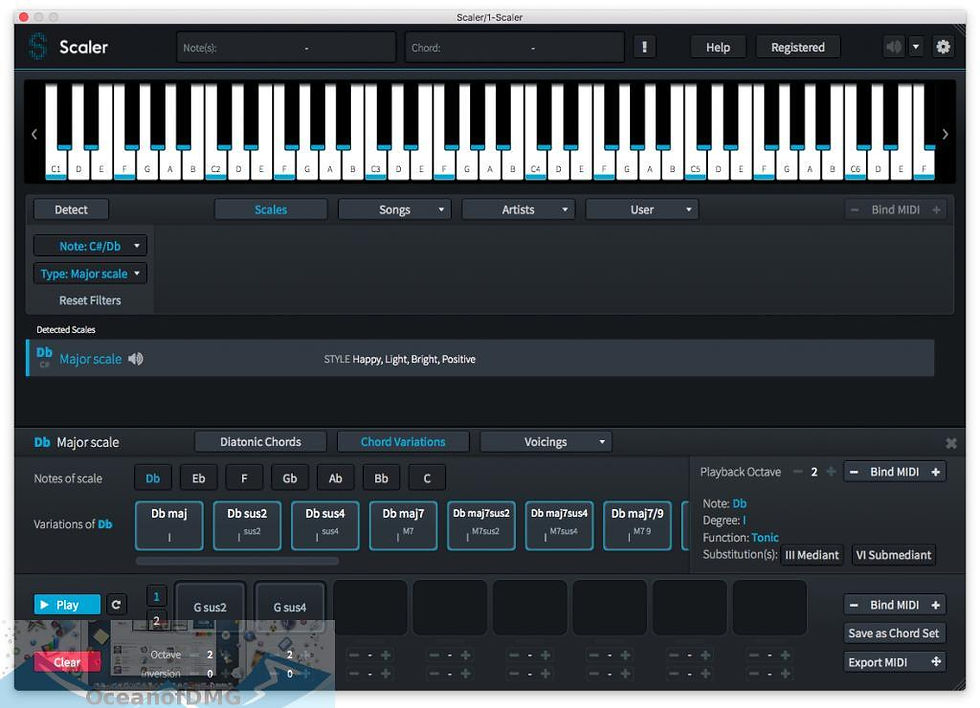
Task: Open the dropdown arrow beside the speaker icon
Action: 916,47
